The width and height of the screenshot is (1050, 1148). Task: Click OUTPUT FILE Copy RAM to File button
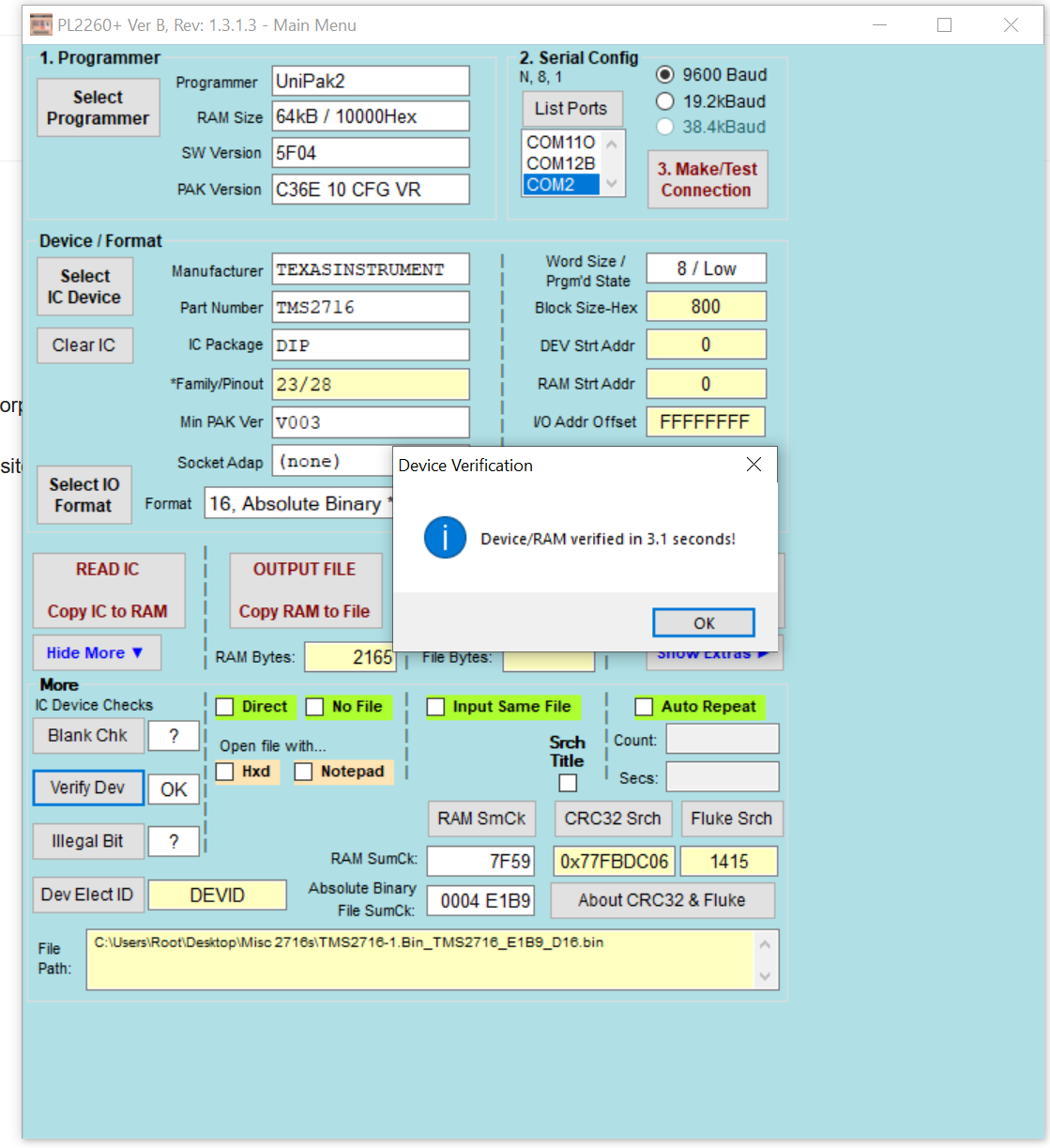coord(305,590)
